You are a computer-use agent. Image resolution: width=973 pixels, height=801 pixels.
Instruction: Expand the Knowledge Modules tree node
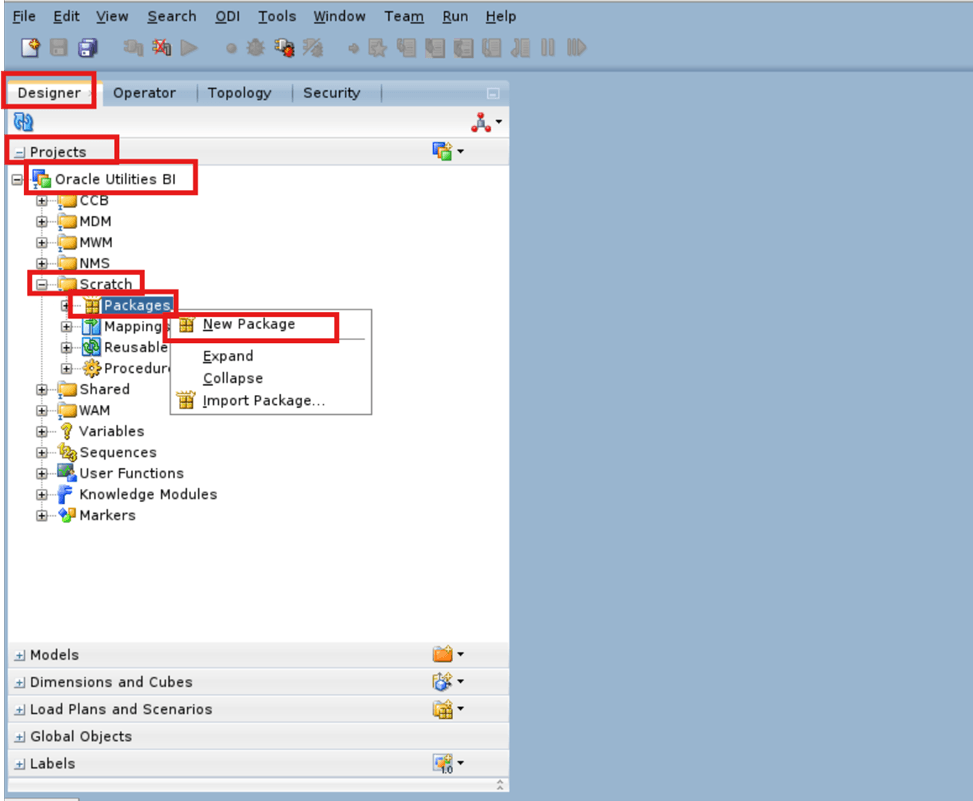(40, 494)
